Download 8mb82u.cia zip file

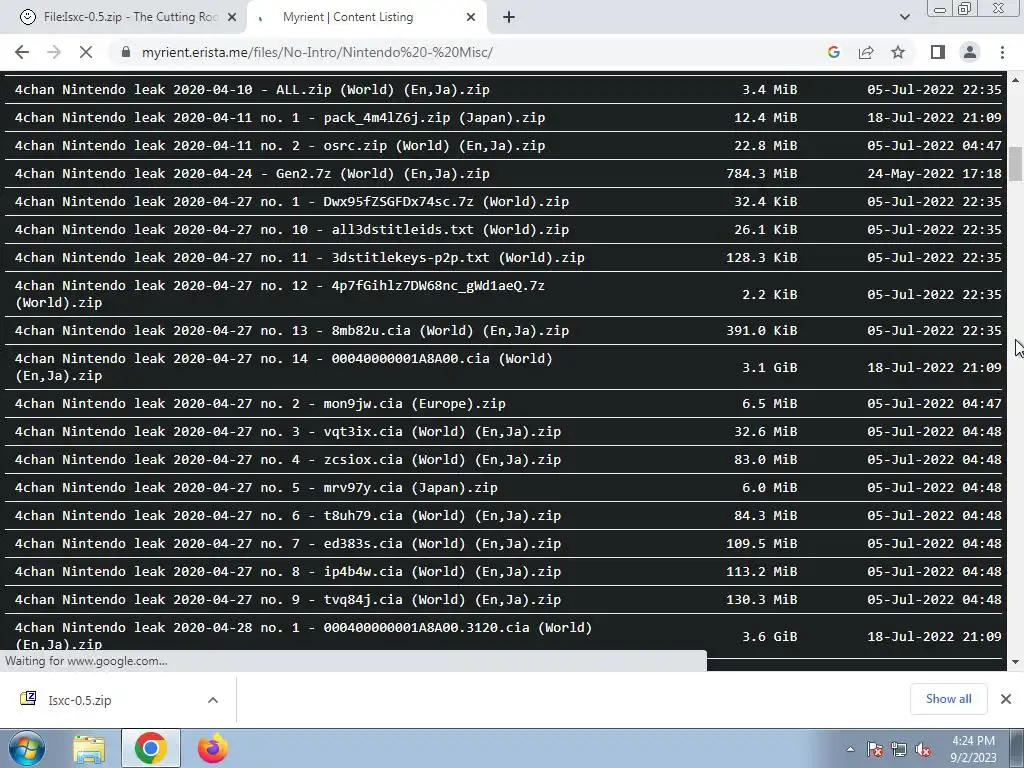pyautogui.click(x=292, y=330)
